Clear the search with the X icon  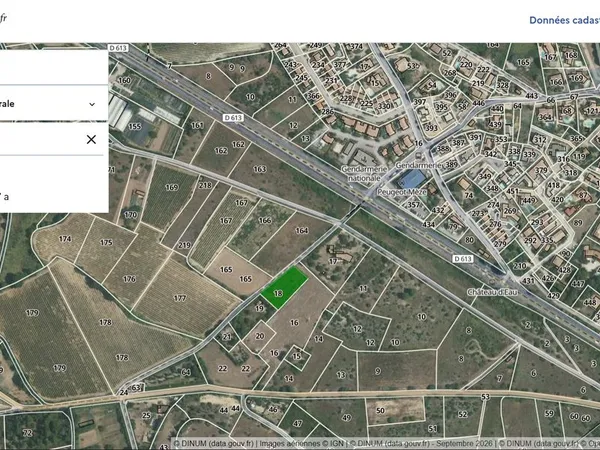[x=91, y=139]
